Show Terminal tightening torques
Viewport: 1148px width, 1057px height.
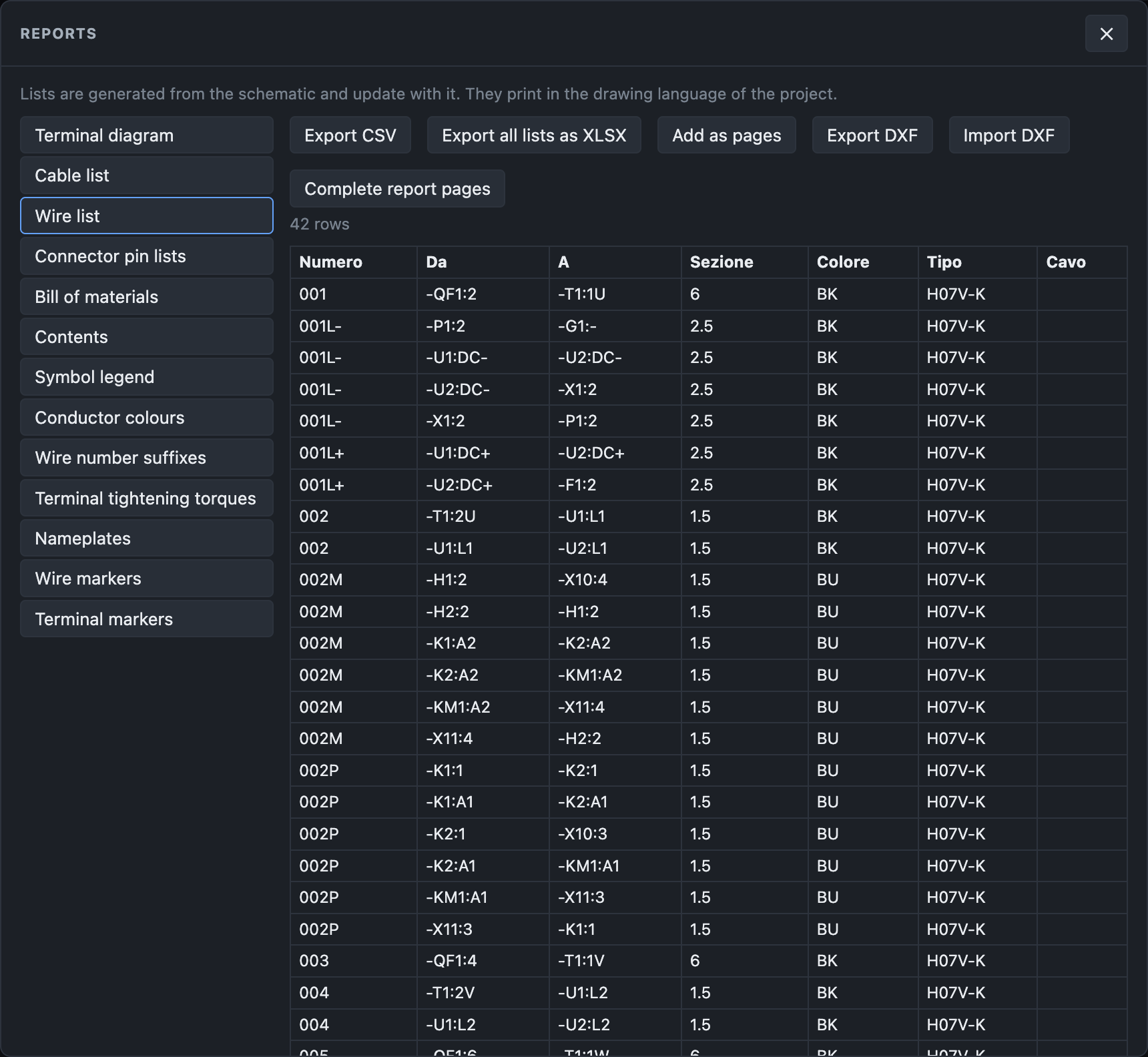147,498
